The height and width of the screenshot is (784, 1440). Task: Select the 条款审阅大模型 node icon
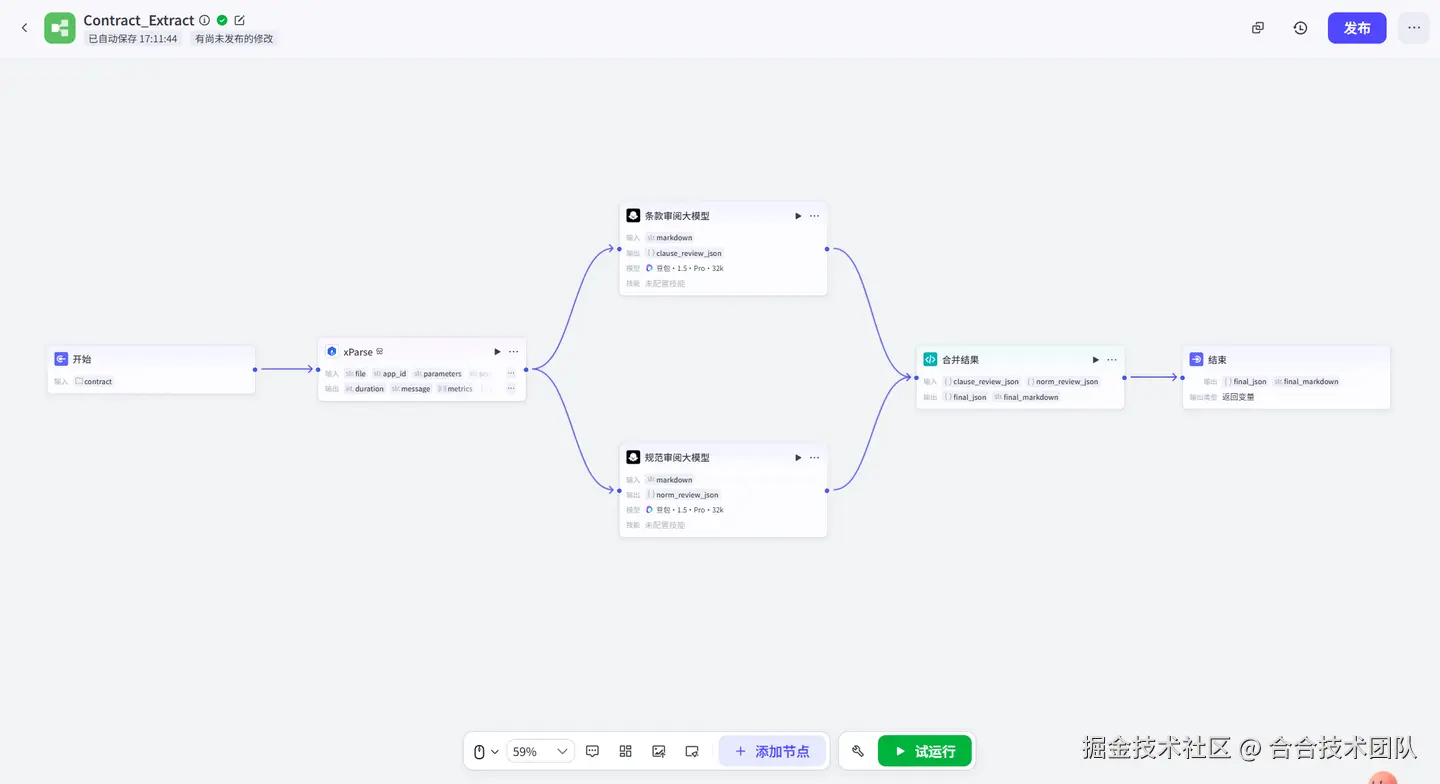point(633,216)
